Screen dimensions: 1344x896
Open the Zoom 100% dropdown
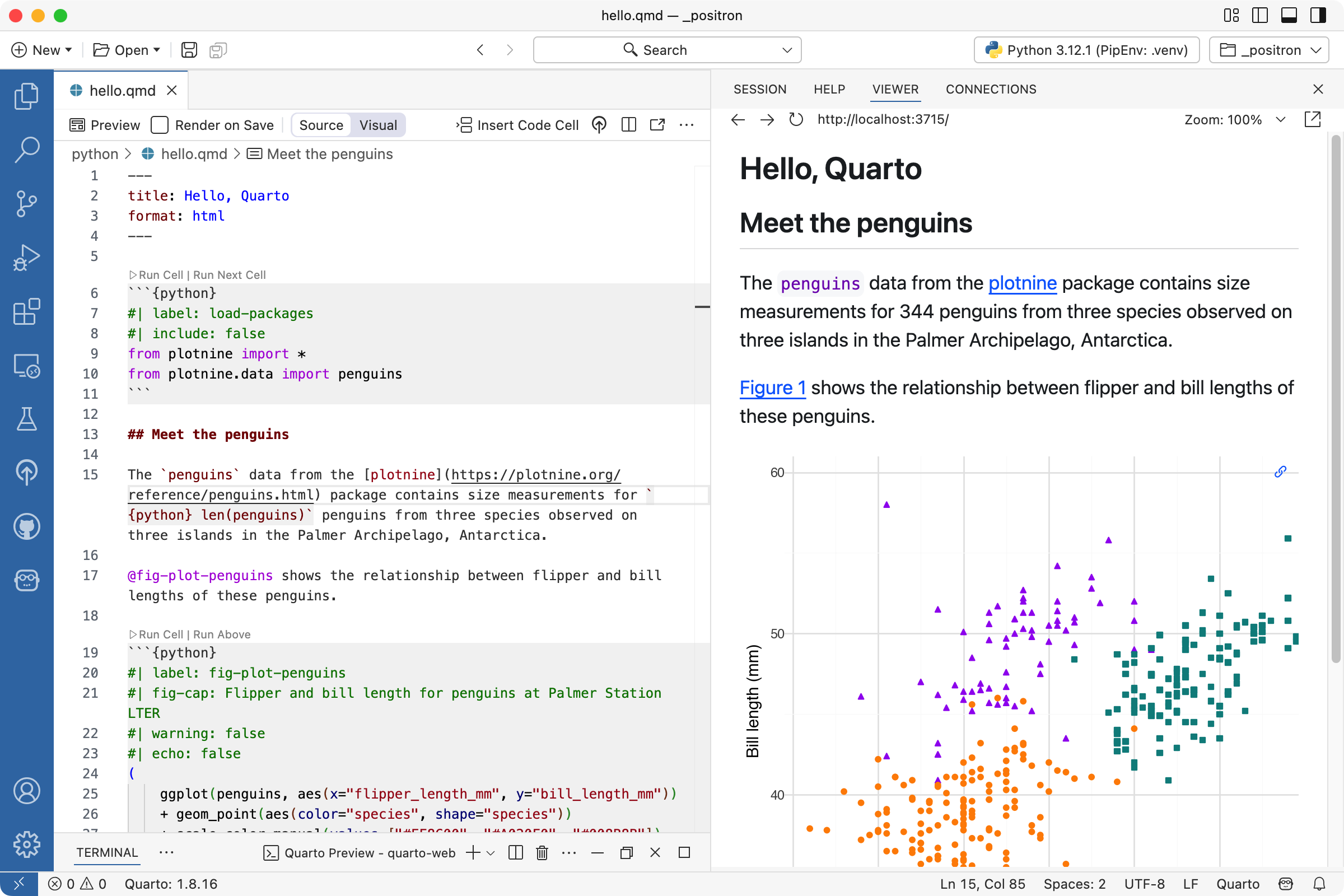click(x=1281, y=119)
